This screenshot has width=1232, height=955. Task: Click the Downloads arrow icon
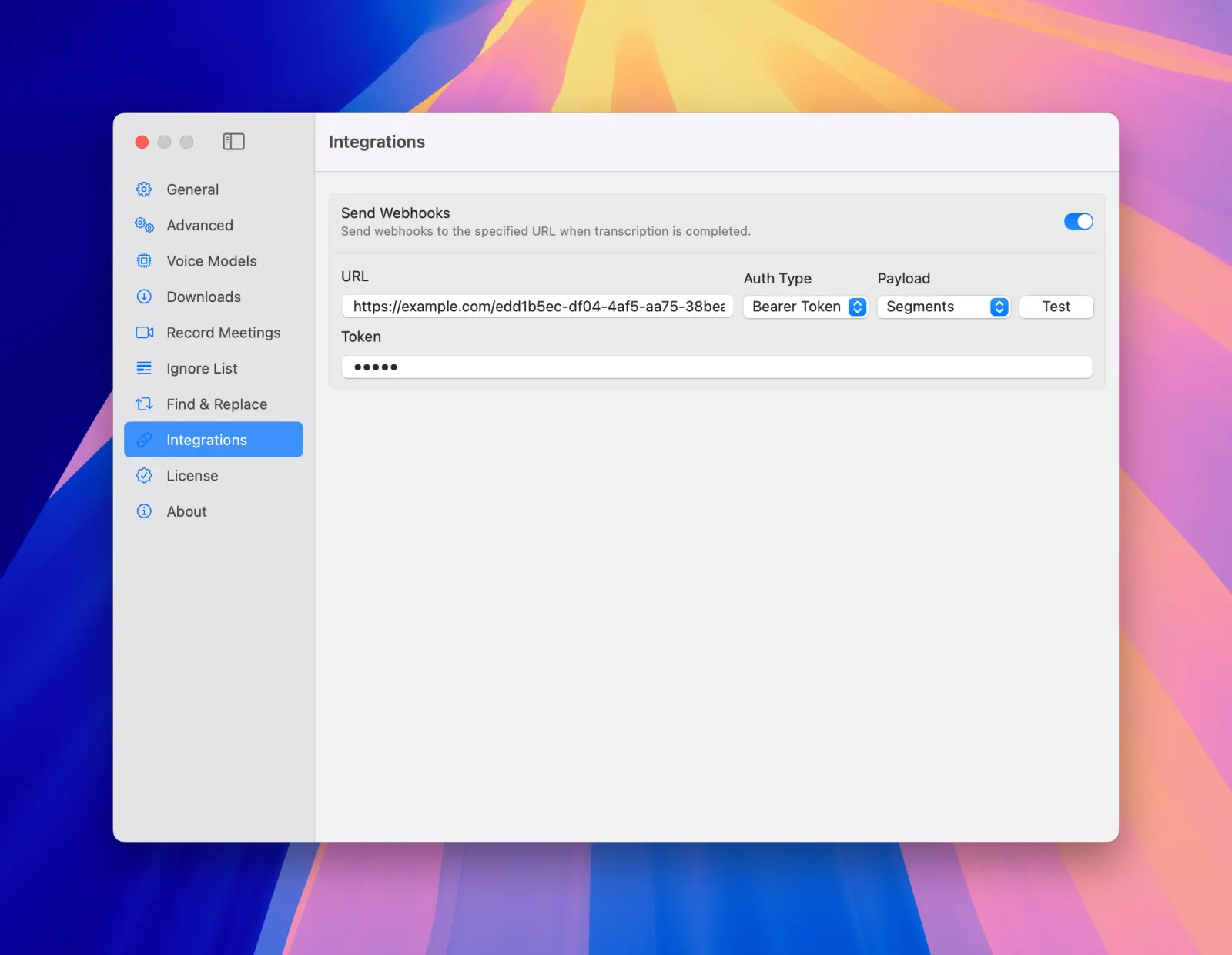(144, 297)
